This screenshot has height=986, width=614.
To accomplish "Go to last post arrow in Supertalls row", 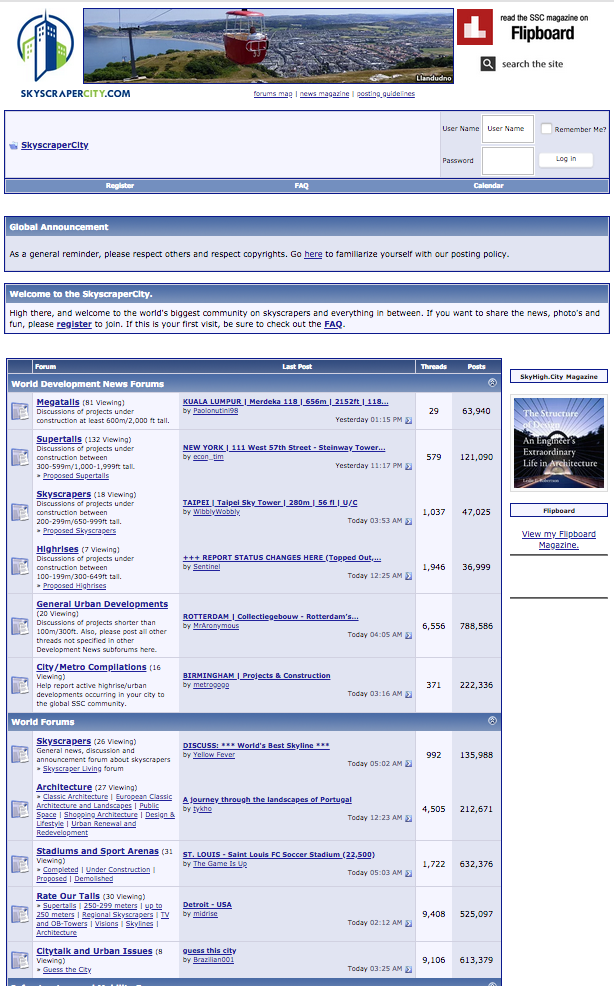I will pyautogui.click(x=408, y=466).
